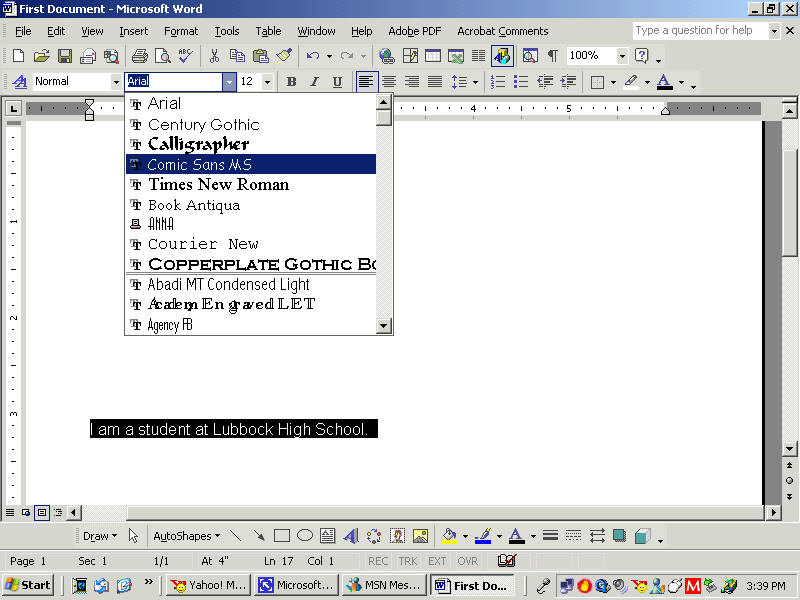Justify the paragraph text
This screenshot has width=800, height=600.
click(435, 82)
